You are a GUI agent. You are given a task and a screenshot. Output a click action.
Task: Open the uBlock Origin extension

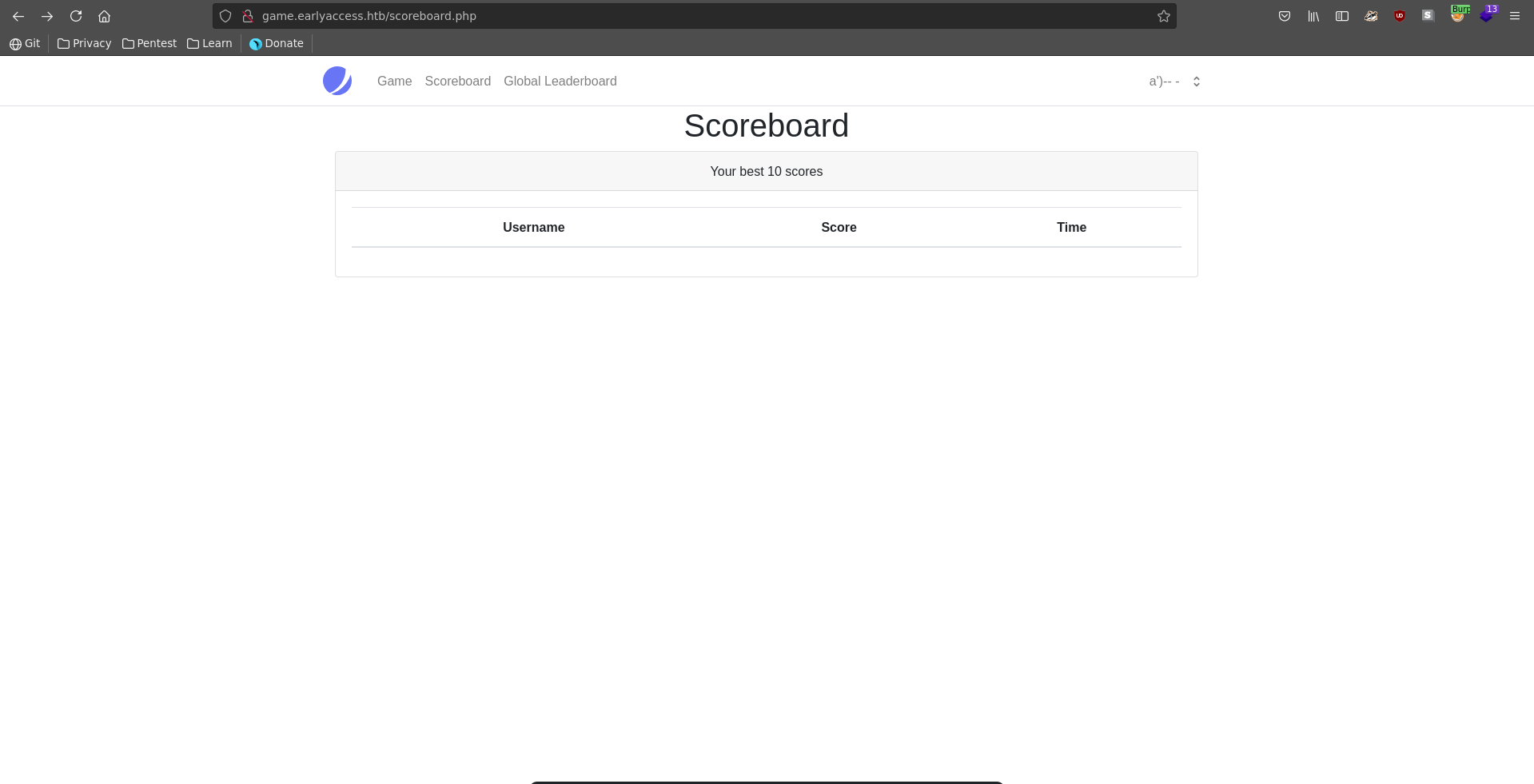tap(1400, 16)
